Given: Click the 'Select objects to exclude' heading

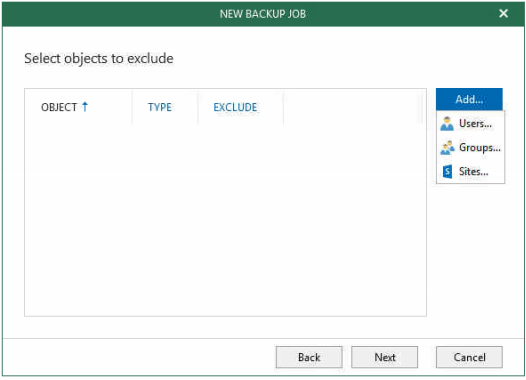Looking at the screenshot, I should pos(99,59).
